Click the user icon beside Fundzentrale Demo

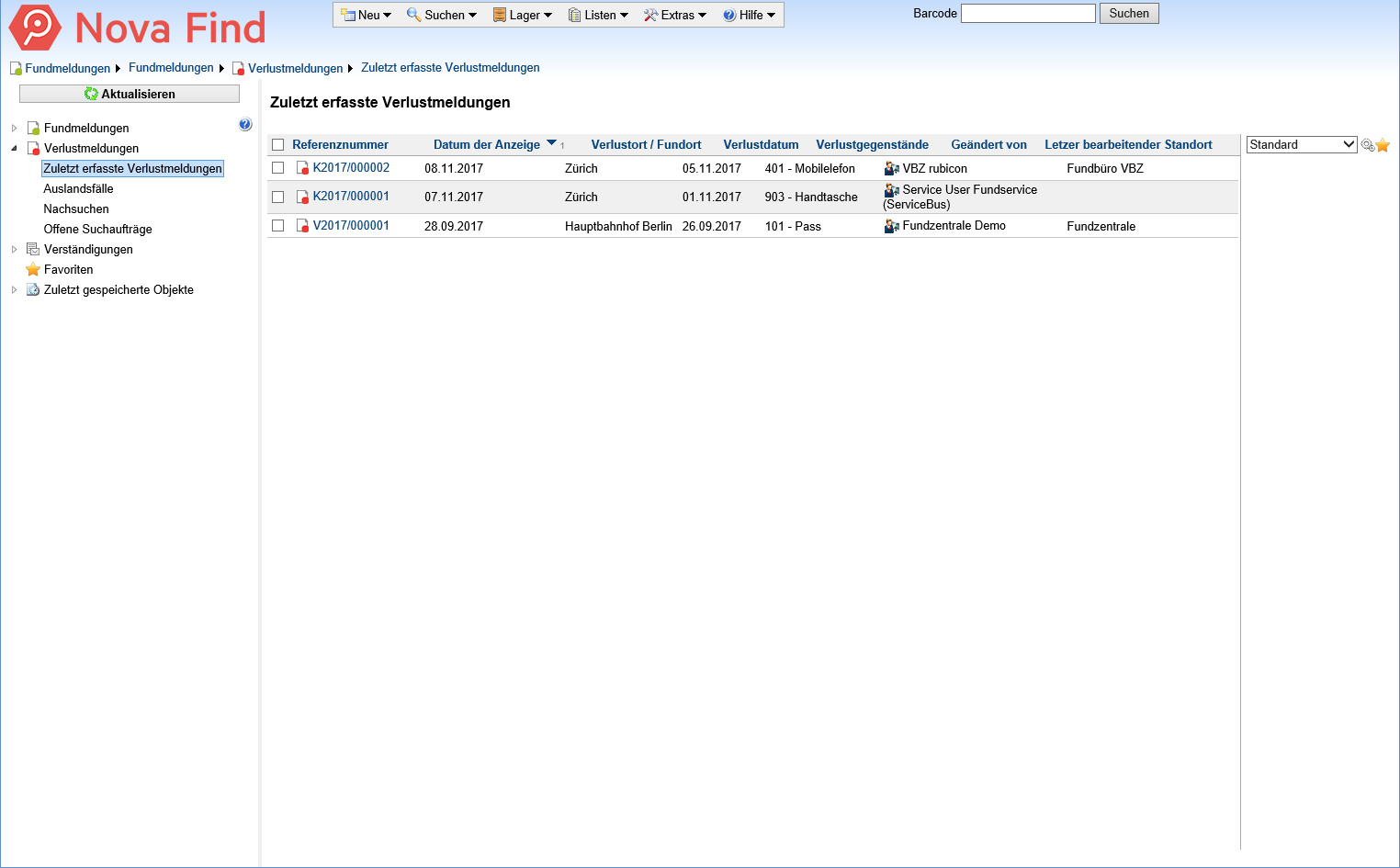point(891,226)
